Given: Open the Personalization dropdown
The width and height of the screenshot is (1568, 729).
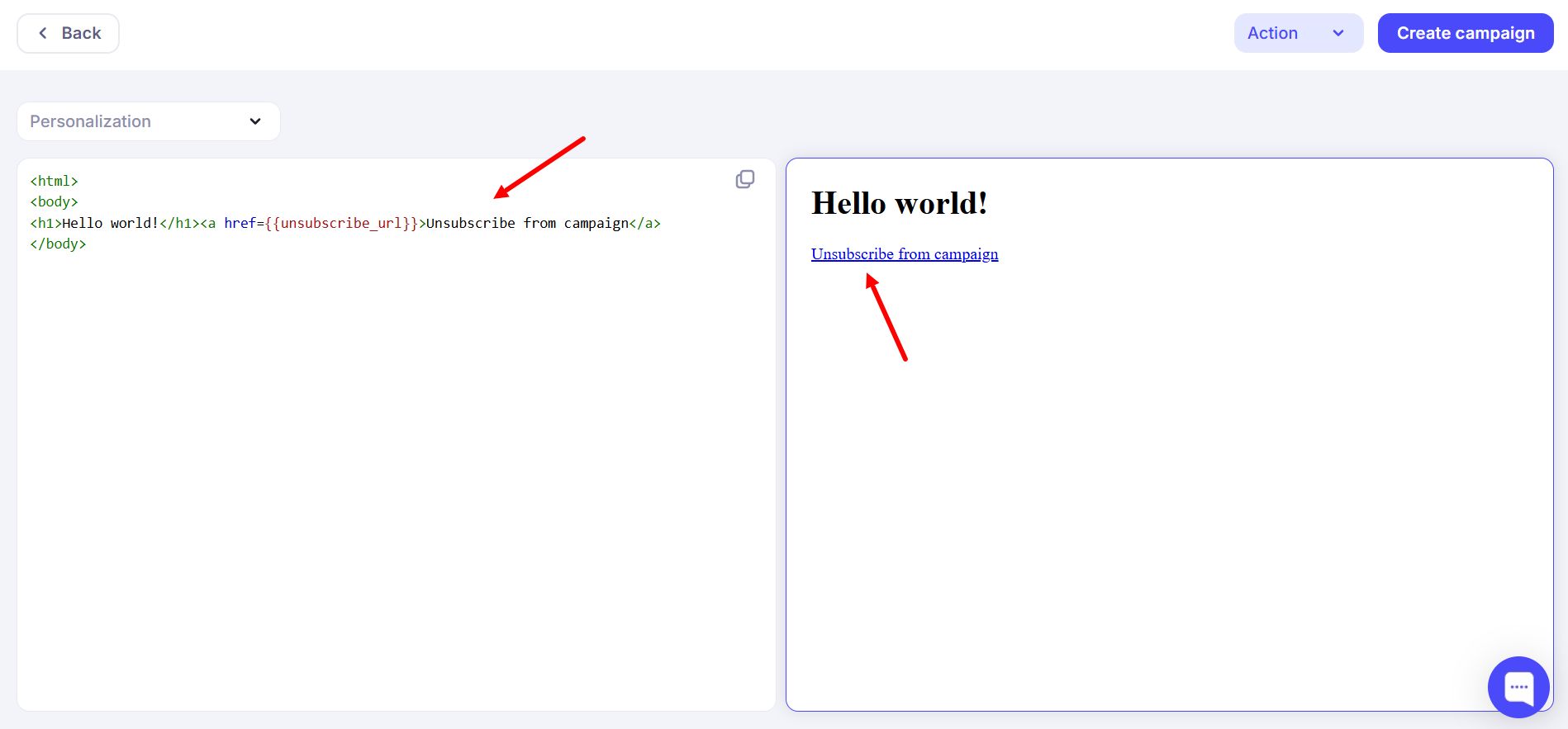Looking at the screenshot, I should tap(148, 121).
